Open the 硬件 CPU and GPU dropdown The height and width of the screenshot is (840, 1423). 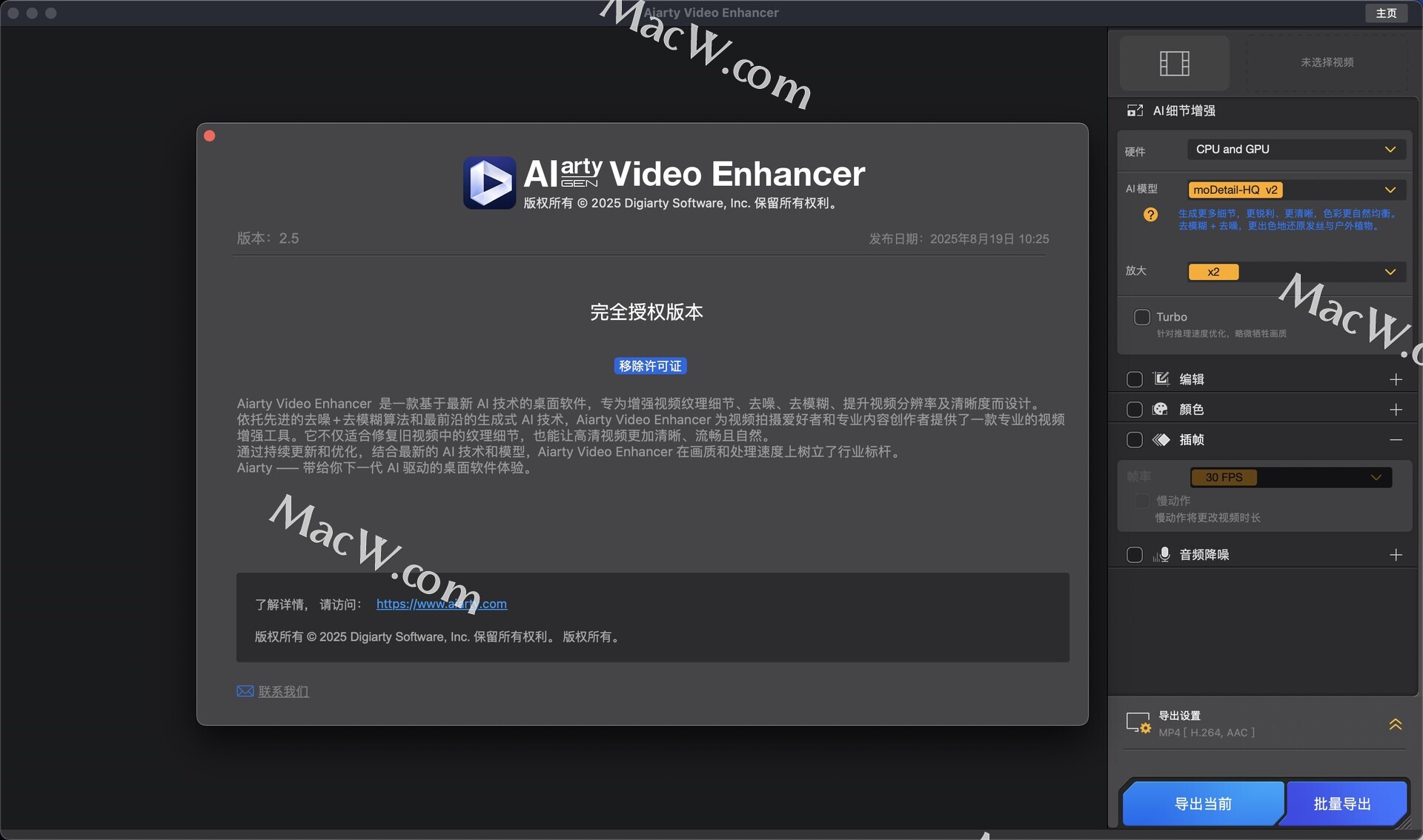pyautogui.click(x=1296, y=150)
